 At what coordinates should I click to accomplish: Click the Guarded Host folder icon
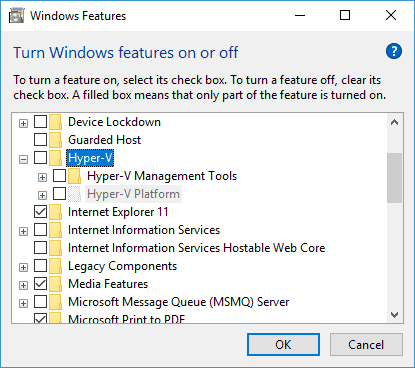55,140
